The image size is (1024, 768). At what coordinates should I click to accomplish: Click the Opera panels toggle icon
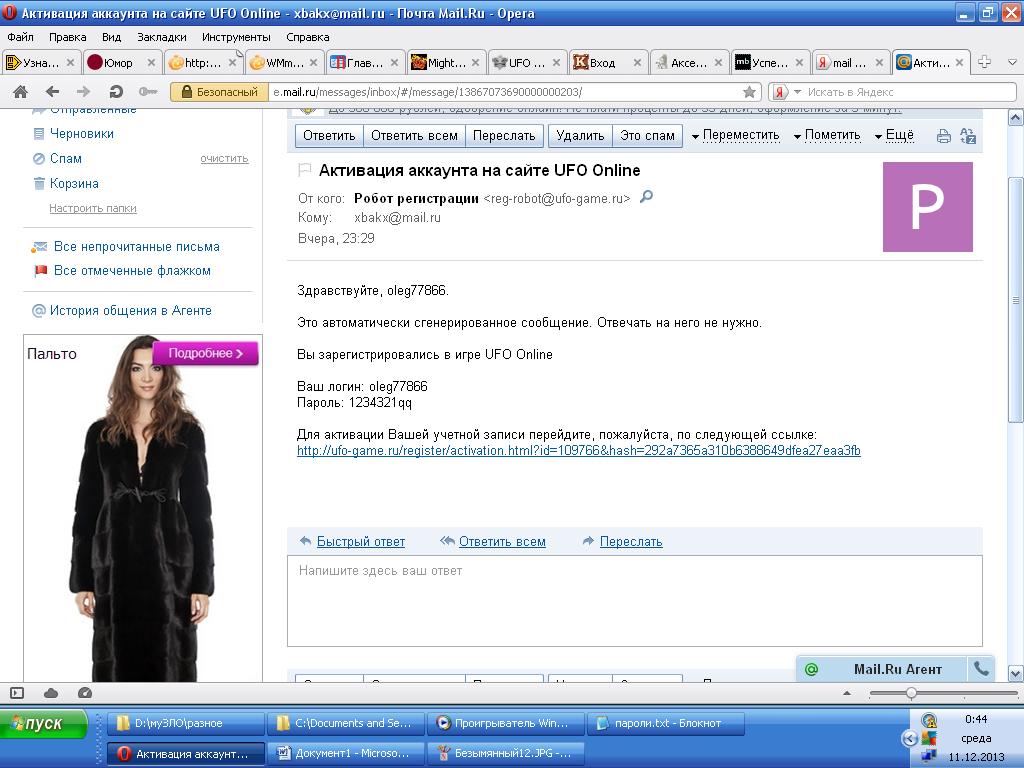pyautogui.click(x=17, y=693)
